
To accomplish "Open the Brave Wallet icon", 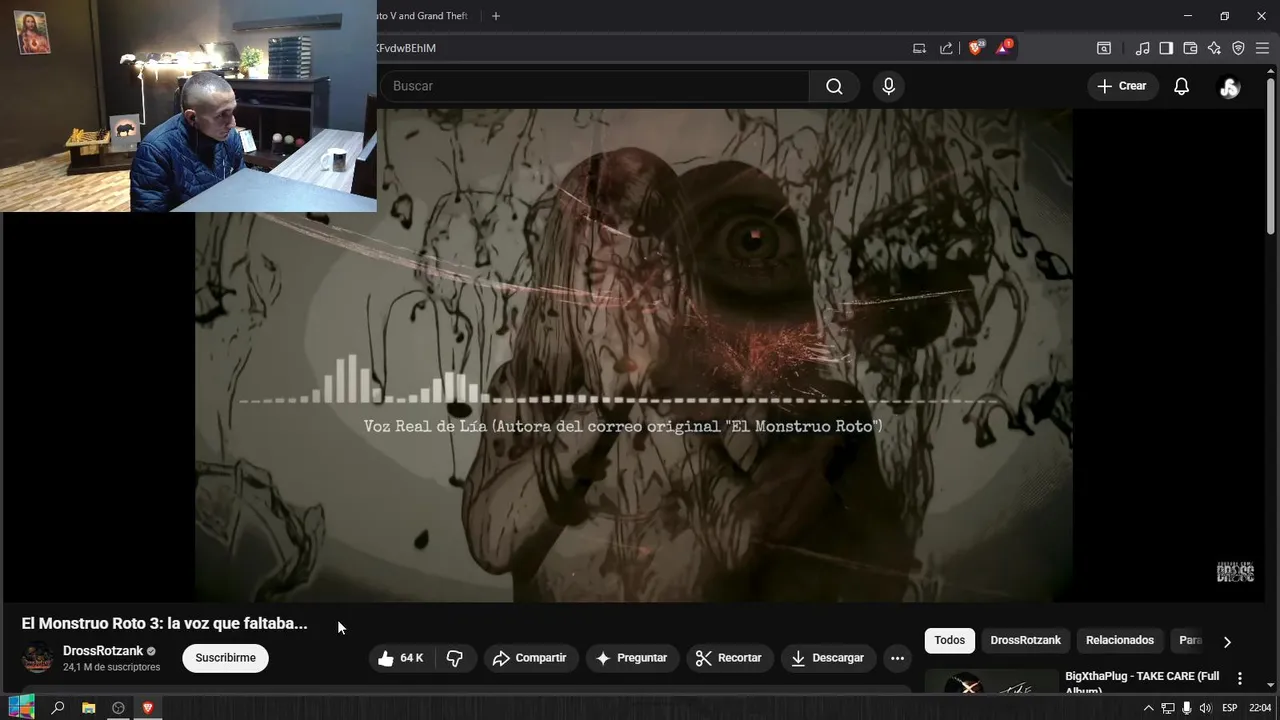I will 1190,48.
